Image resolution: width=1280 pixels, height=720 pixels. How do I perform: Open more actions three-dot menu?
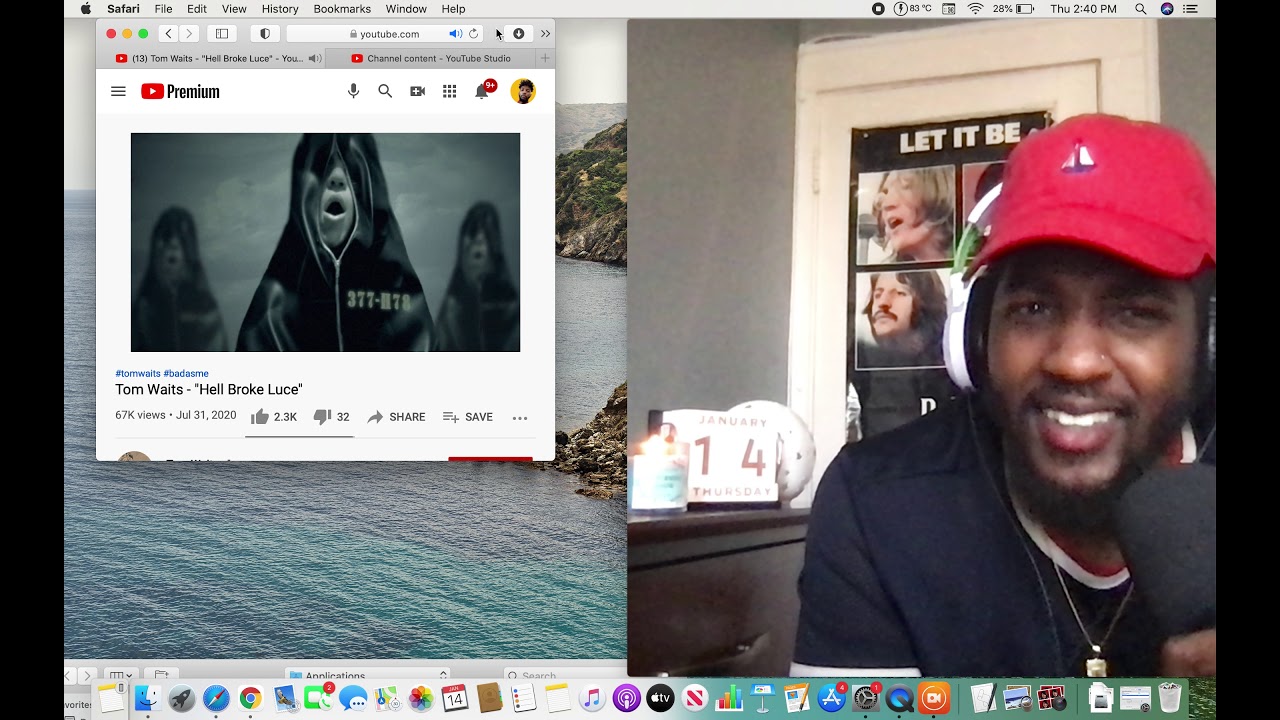coord(520,418)
